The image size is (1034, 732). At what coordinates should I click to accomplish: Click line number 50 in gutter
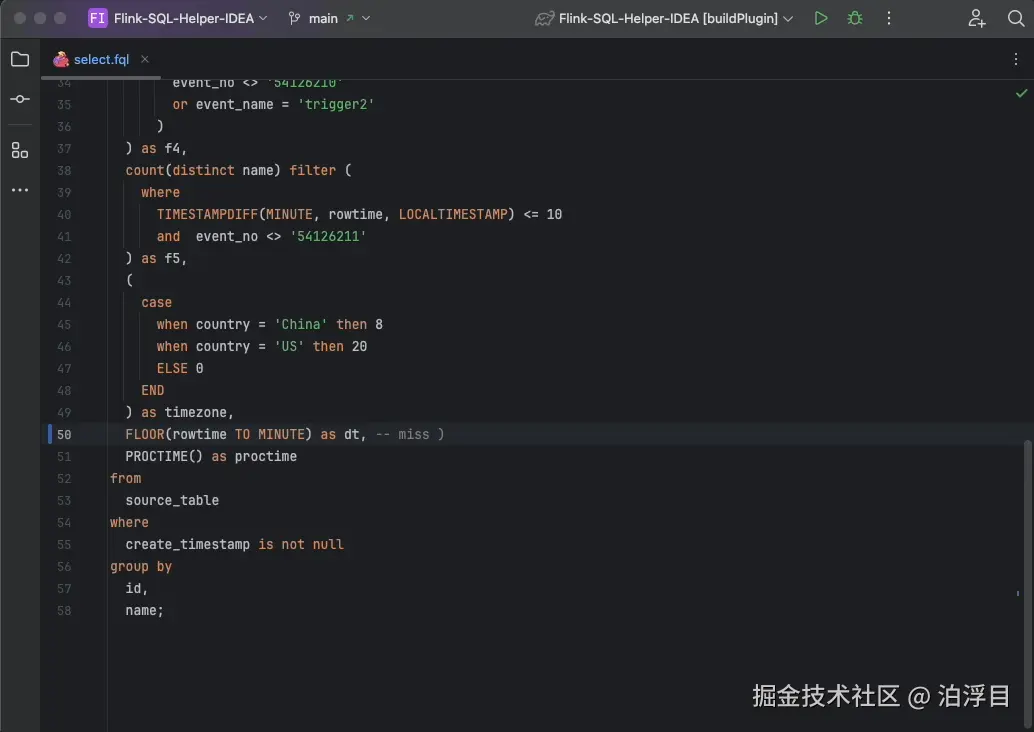pos(64,435)
